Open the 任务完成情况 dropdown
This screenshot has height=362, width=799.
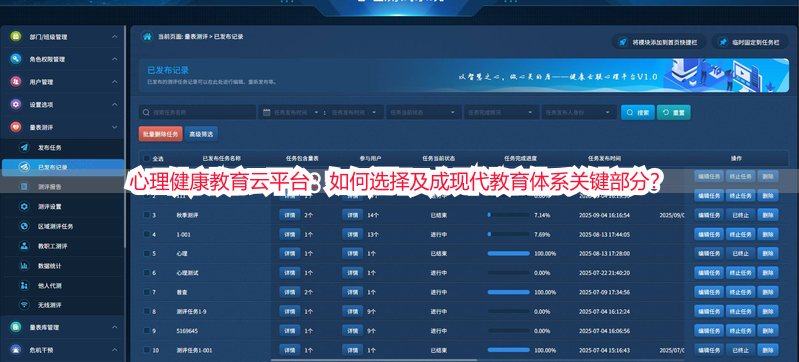tap(501, 112)
